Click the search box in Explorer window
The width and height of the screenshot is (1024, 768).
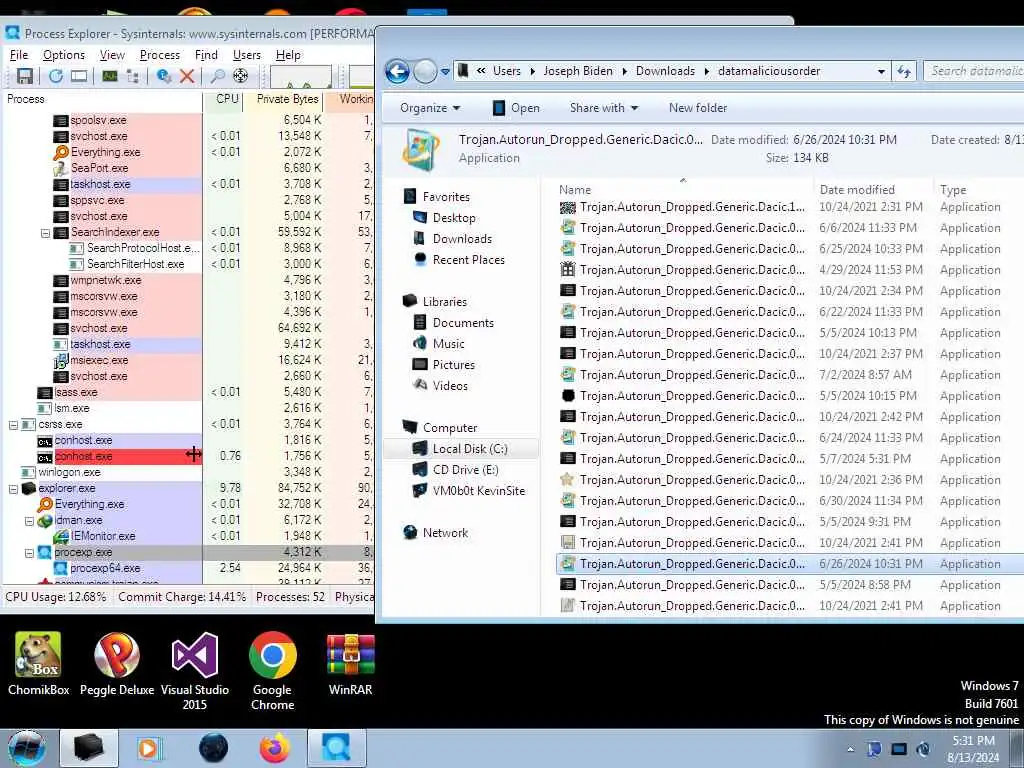coord(974,71)
